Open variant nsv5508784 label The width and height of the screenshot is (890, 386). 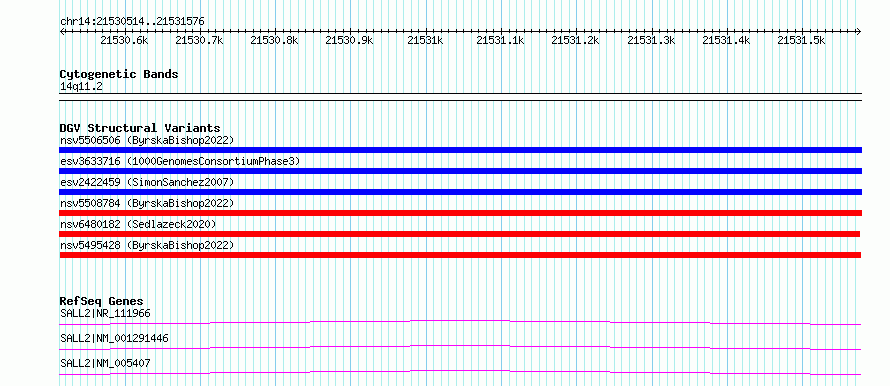tap(147, 203)
